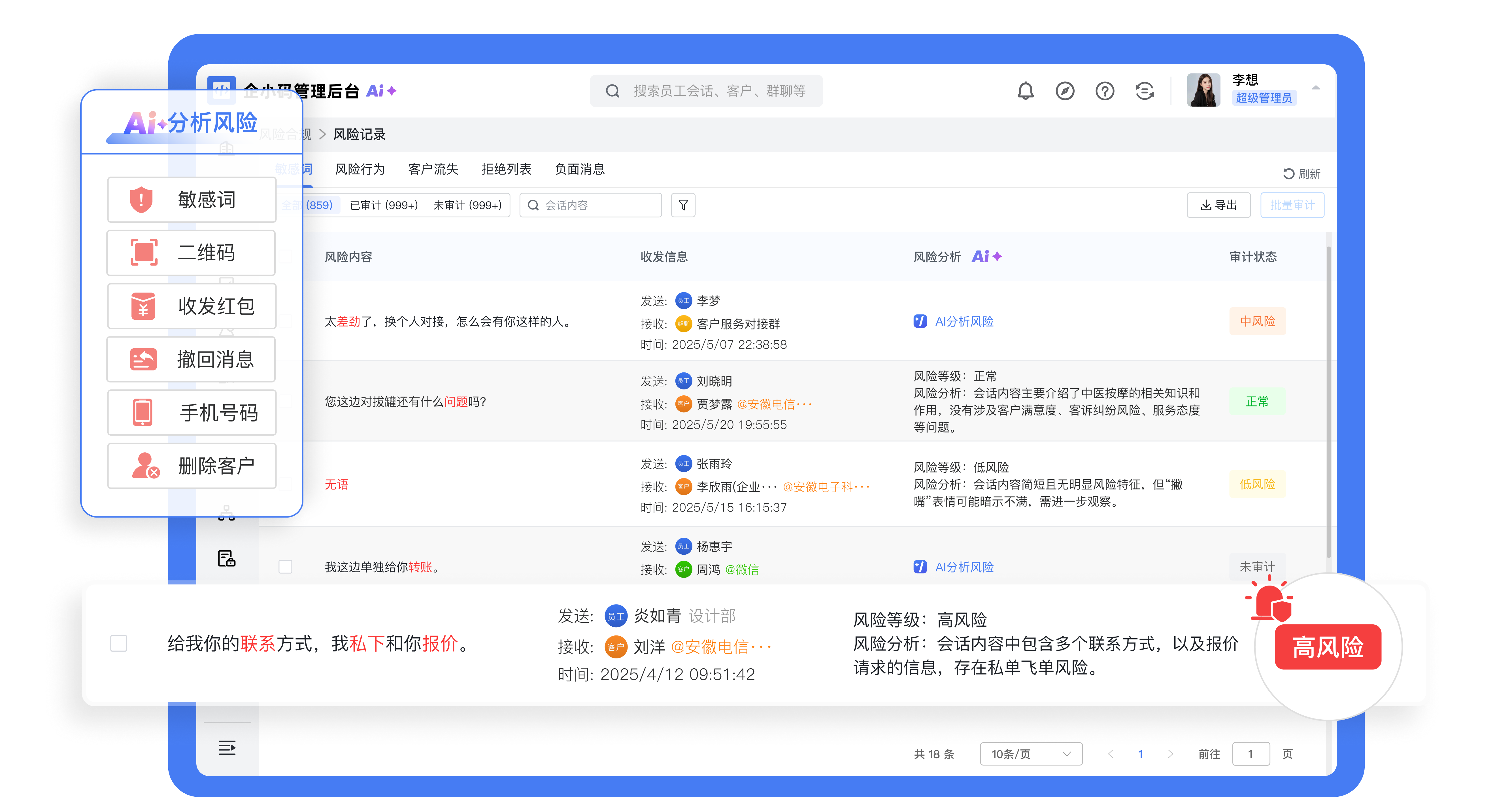
Task: Click the 删除客户 user delete icon
Action: coord(145,466)
